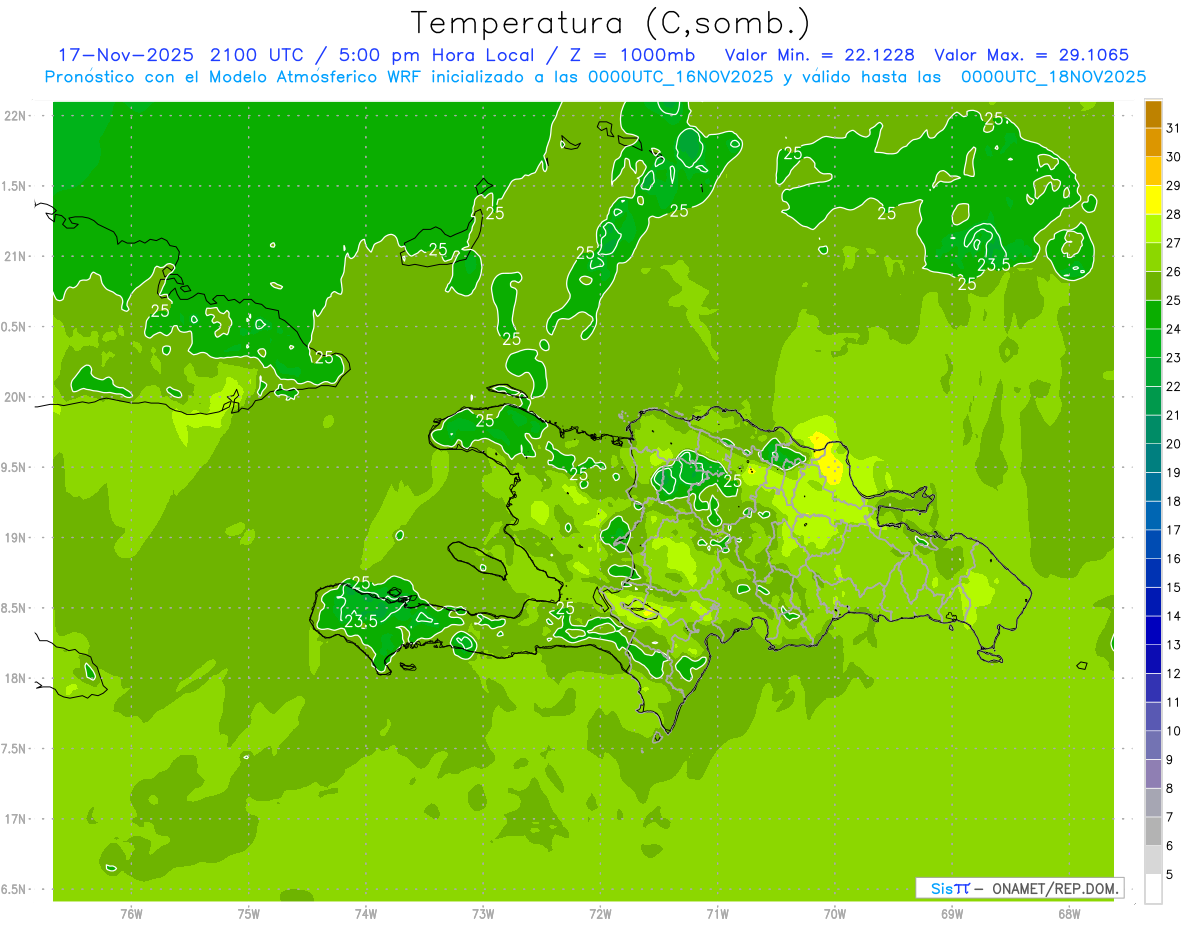Click the '7' colorbar label

[x=1170, y=817]
